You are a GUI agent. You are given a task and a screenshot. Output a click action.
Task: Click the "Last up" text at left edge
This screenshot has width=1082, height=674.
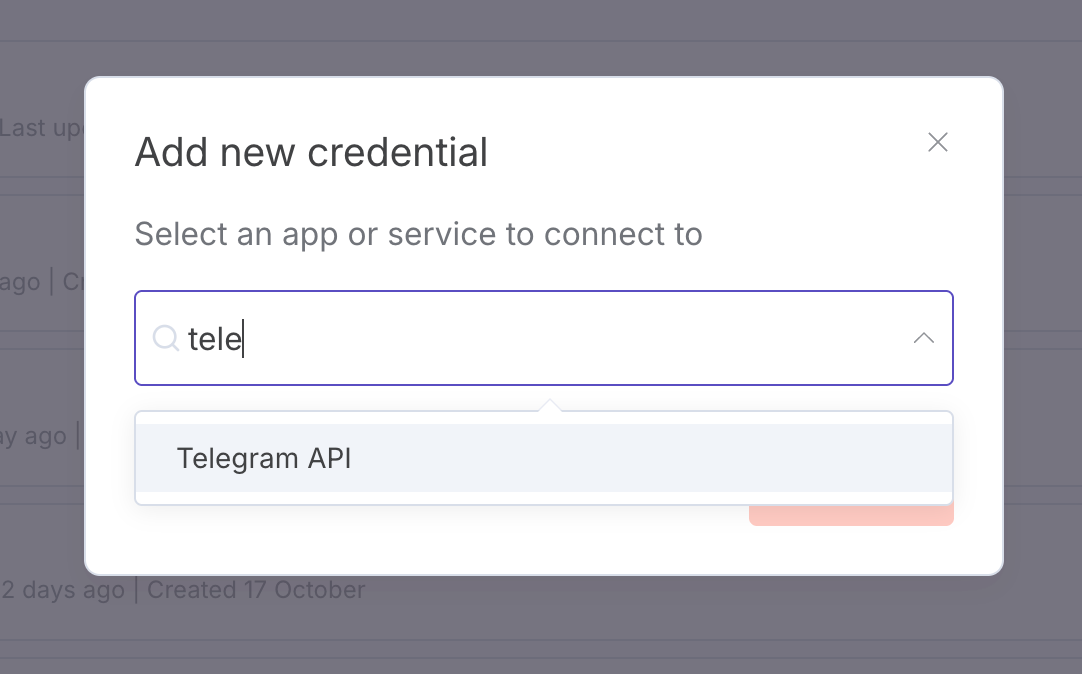(x=40, y=128)
